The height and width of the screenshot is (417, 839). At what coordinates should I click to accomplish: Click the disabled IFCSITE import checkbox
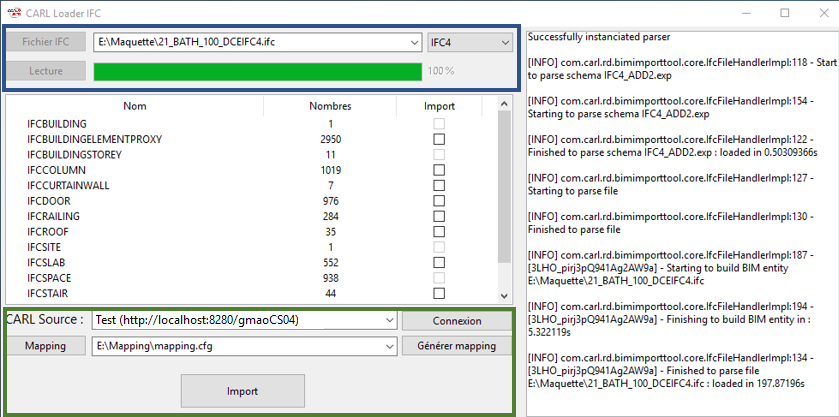[439, 247]
